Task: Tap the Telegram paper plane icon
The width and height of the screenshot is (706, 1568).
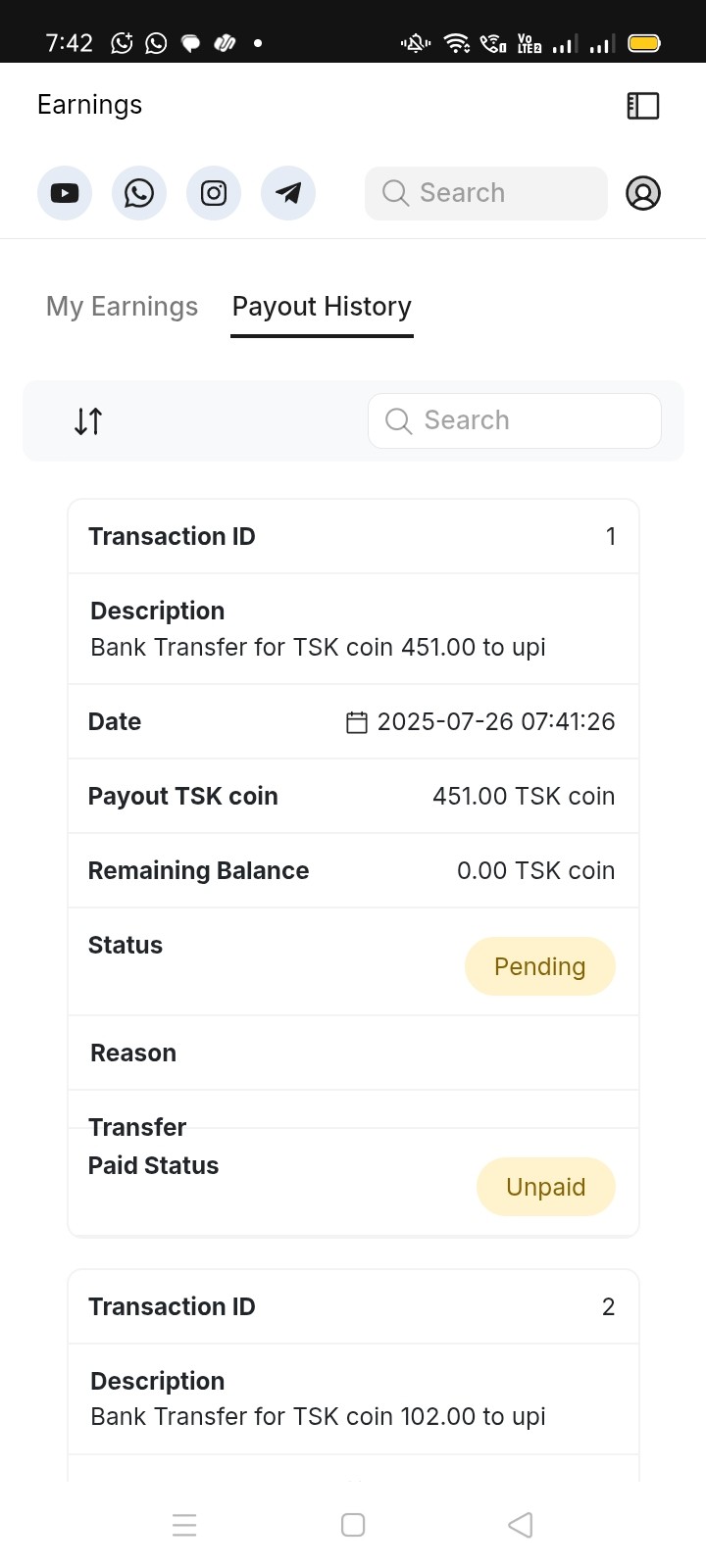Action: pyautogui.click(x=288, y=193)
